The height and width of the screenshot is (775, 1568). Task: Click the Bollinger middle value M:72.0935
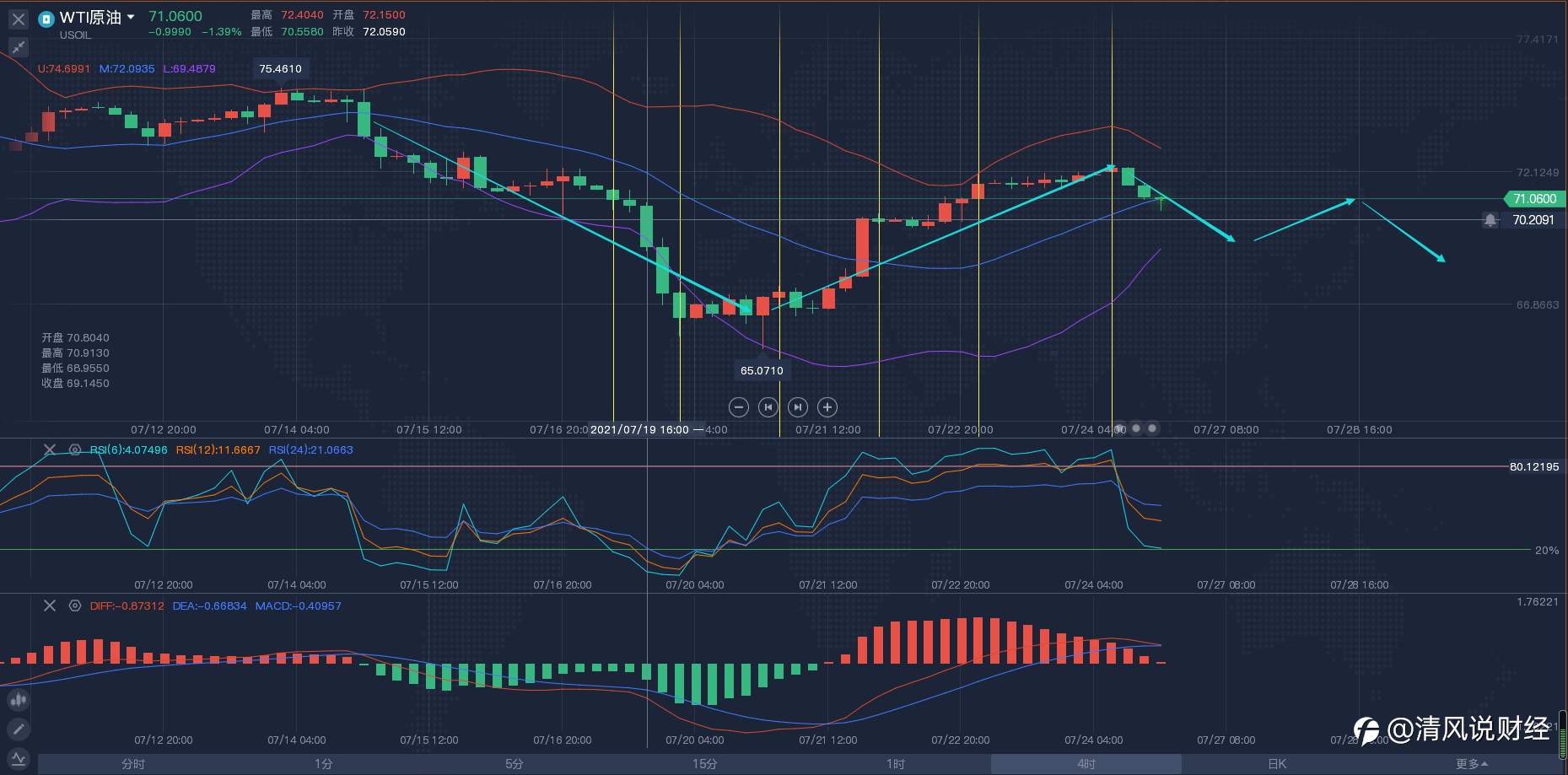[x=127, y=68]
